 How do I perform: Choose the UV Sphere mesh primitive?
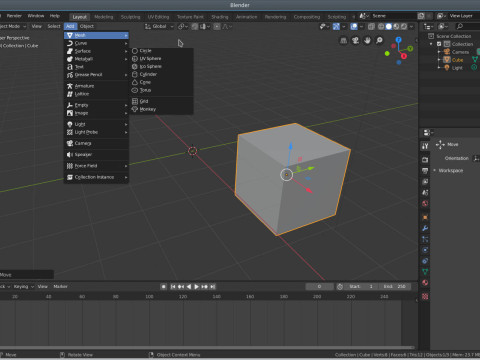pos(162,58)
